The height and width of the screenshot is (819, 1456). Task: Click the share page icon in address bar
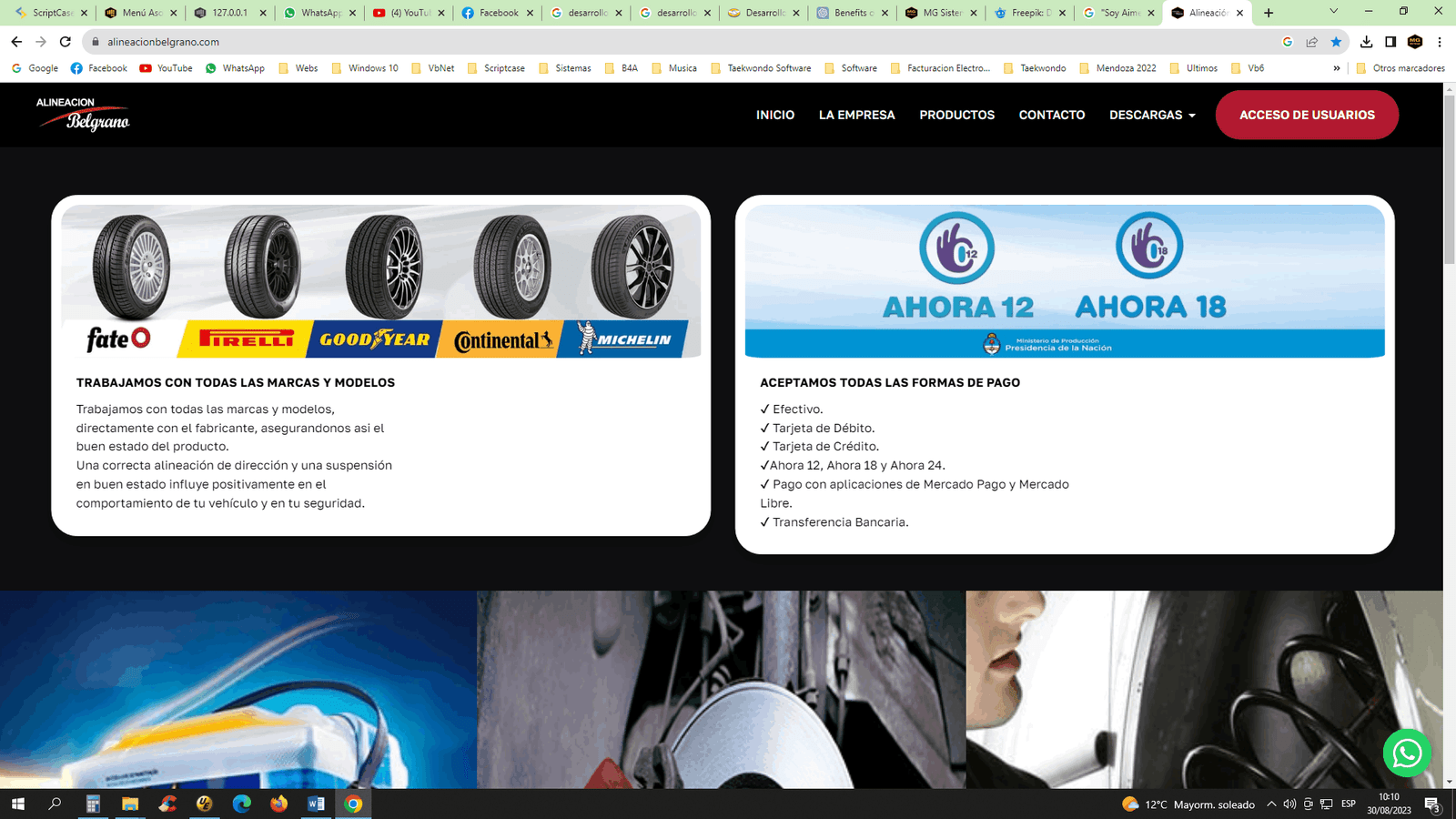[1311, 42]
